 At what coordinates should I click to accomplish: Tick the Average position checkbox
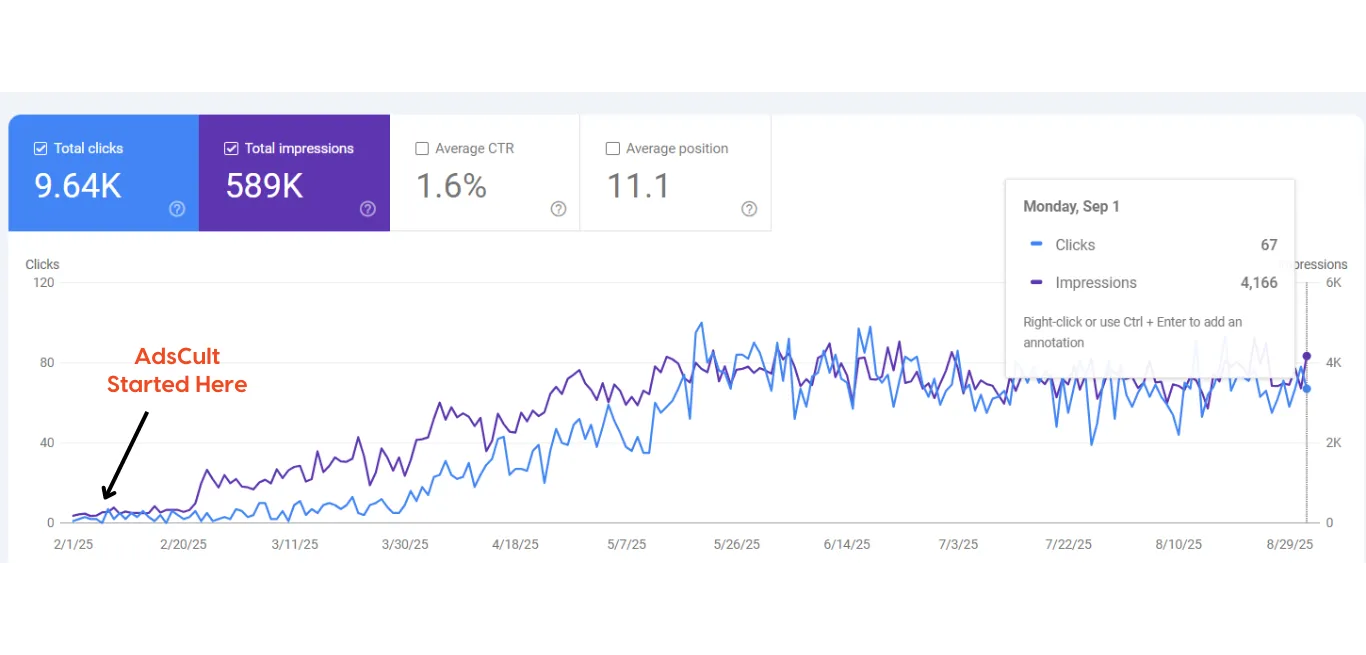[x=613, y=149]
